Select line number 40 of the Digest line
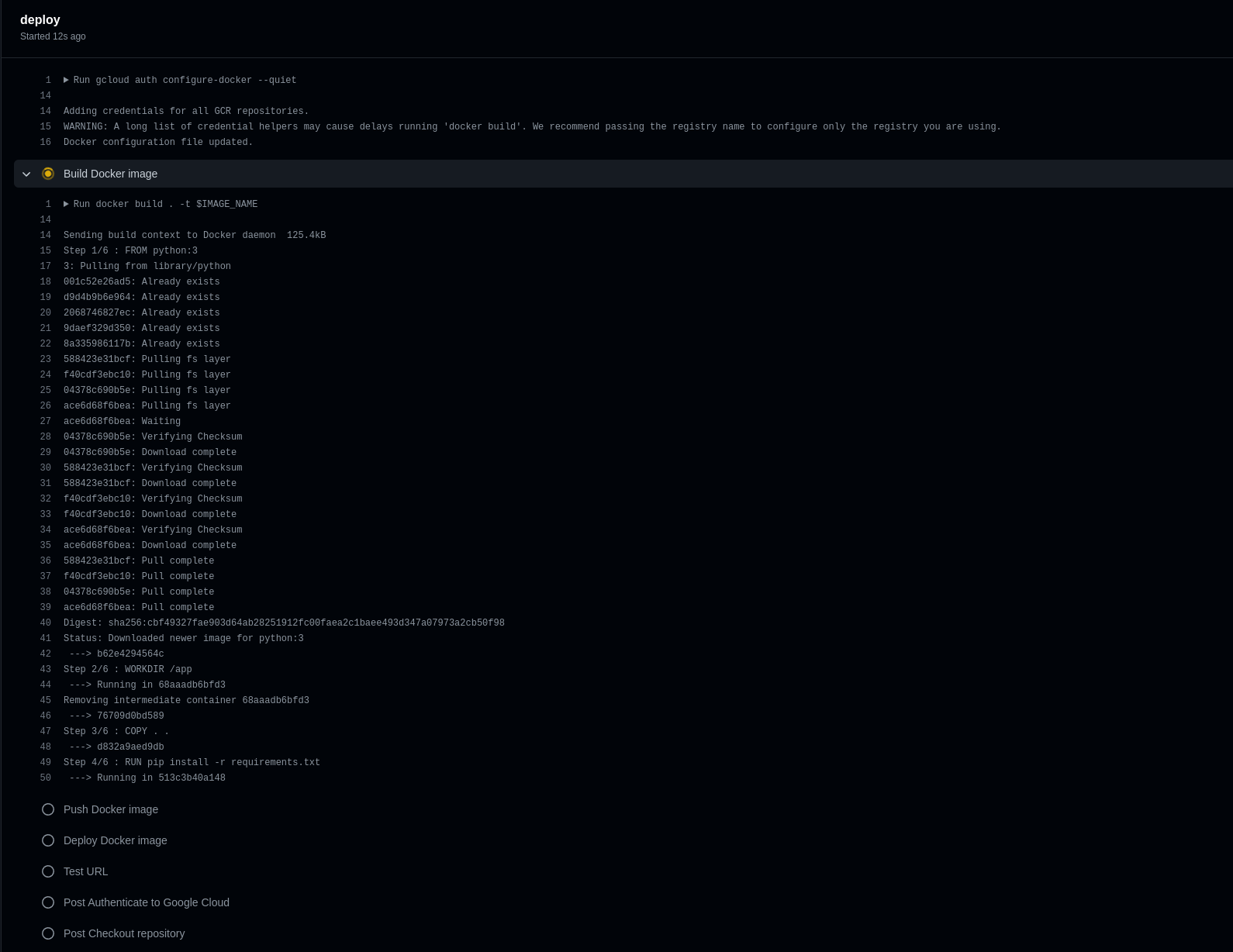 45,623
